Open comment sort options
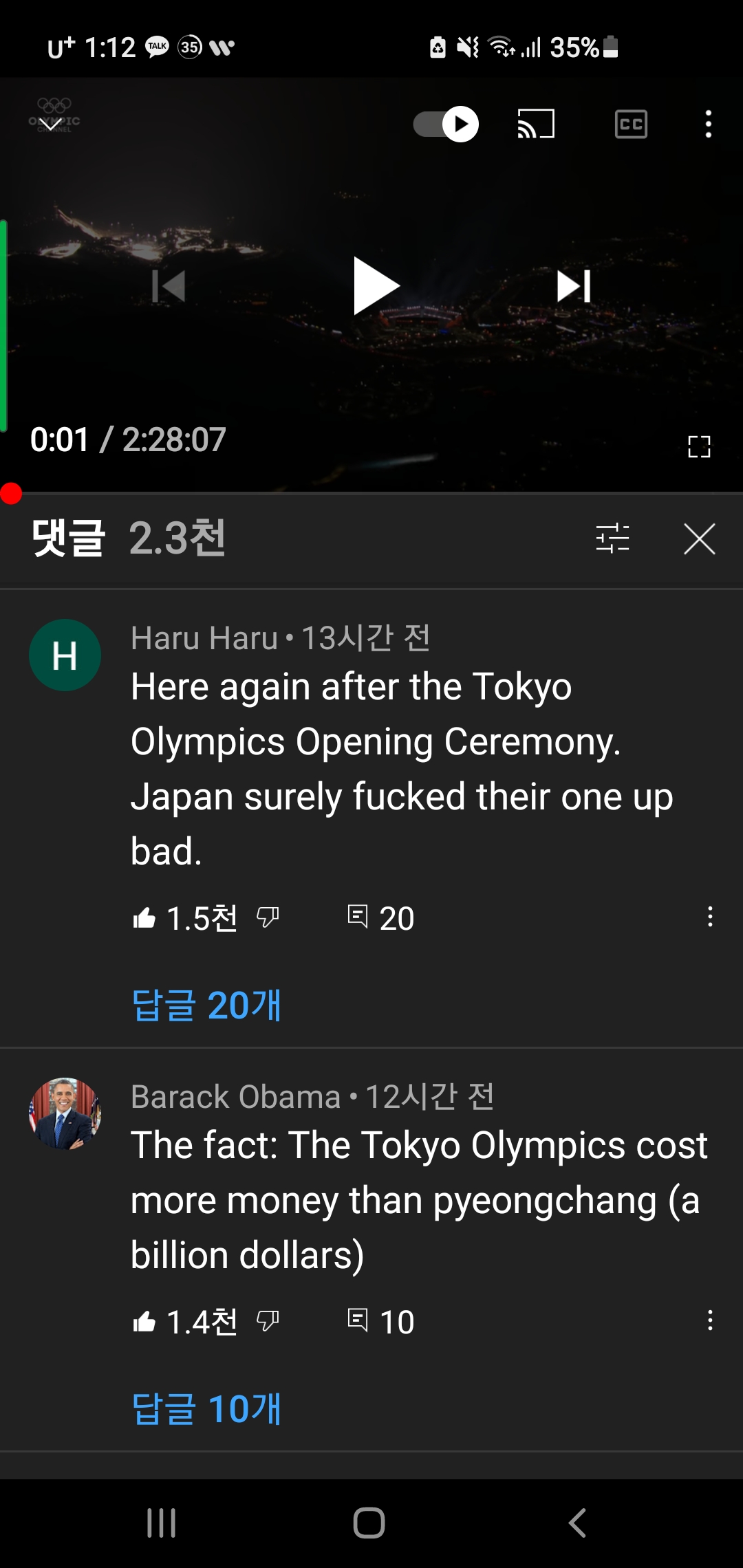This screenshot has width=743, height=1568. coord(612,538)
